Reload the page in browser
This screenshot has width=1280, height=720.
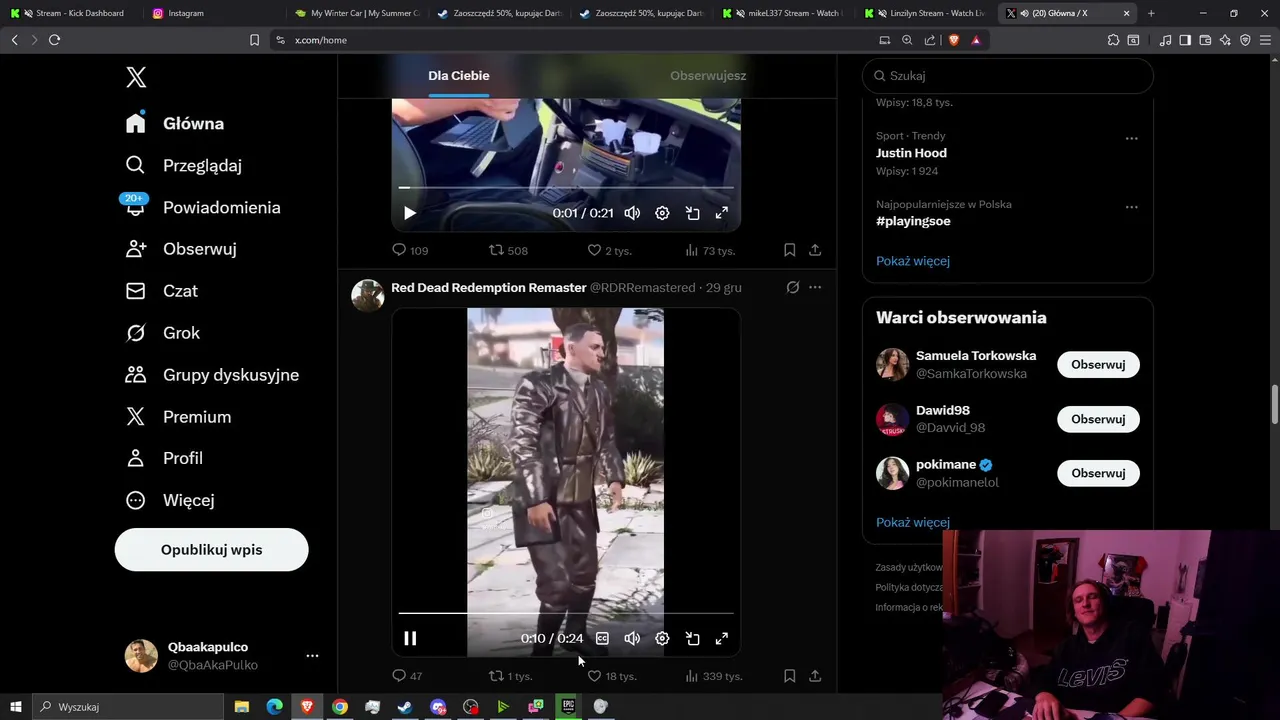click(54, 40)
